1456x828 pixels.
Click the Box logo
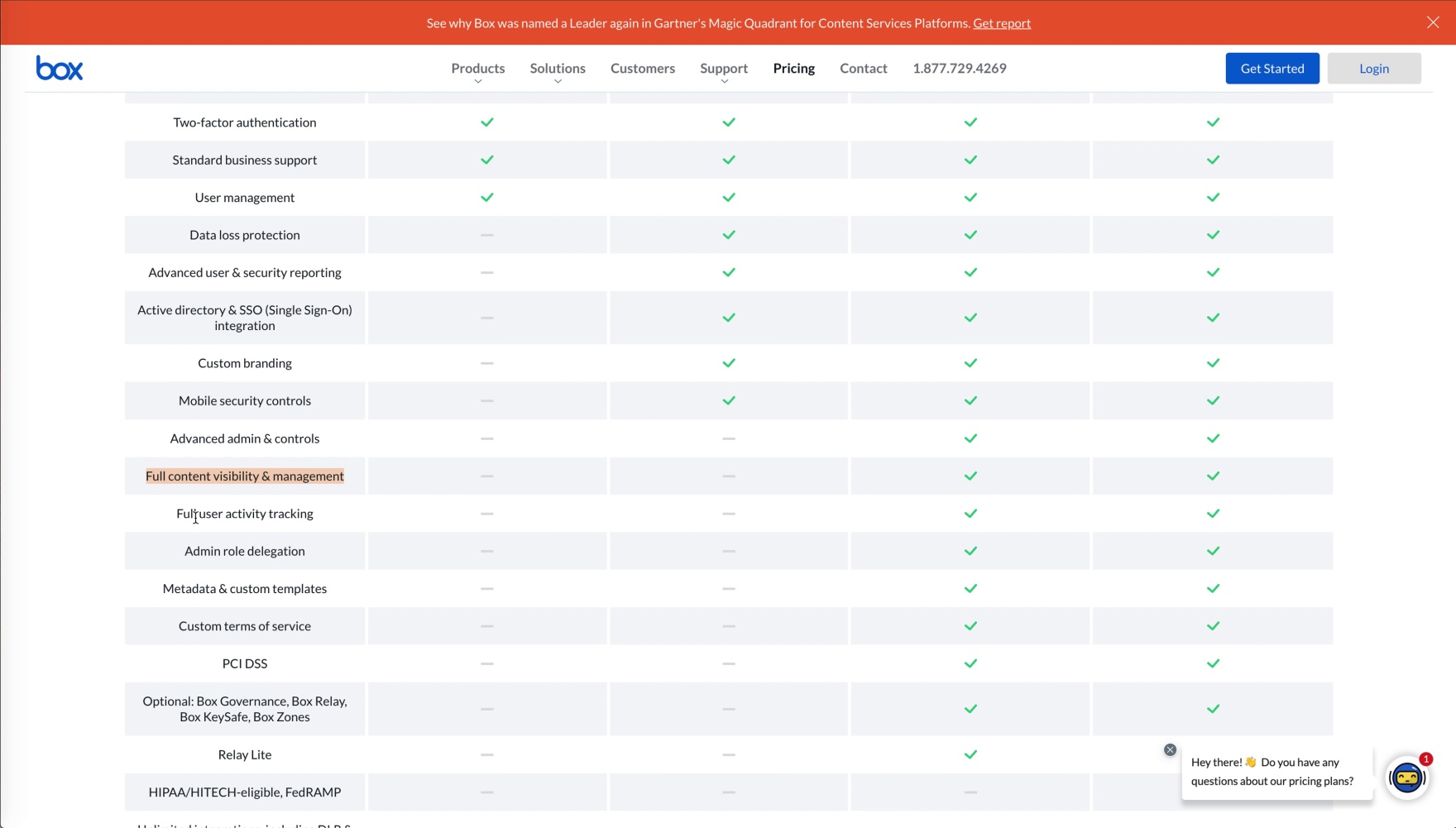60,68
